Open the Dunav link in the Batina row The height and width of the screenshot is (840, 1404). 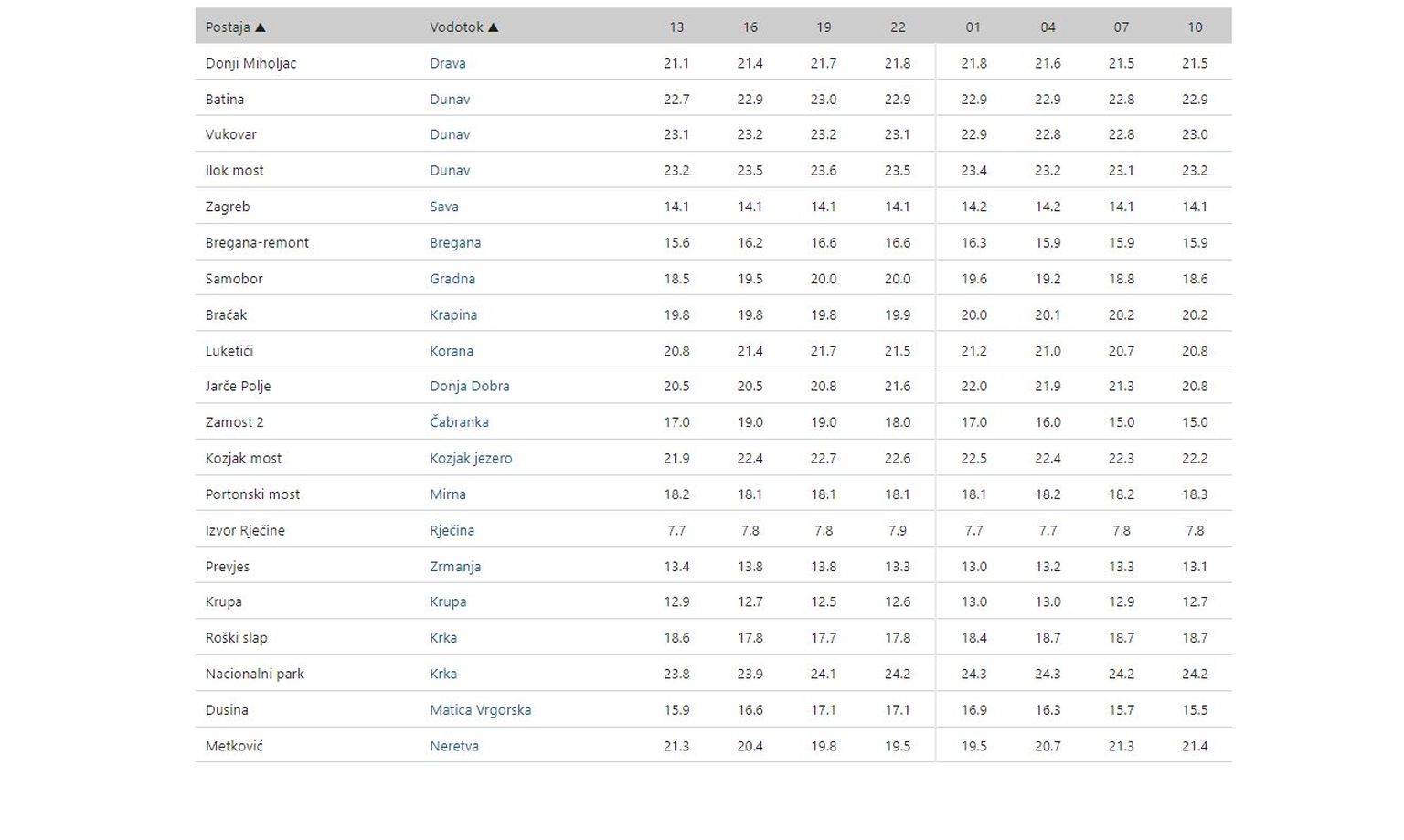point(450,99)
